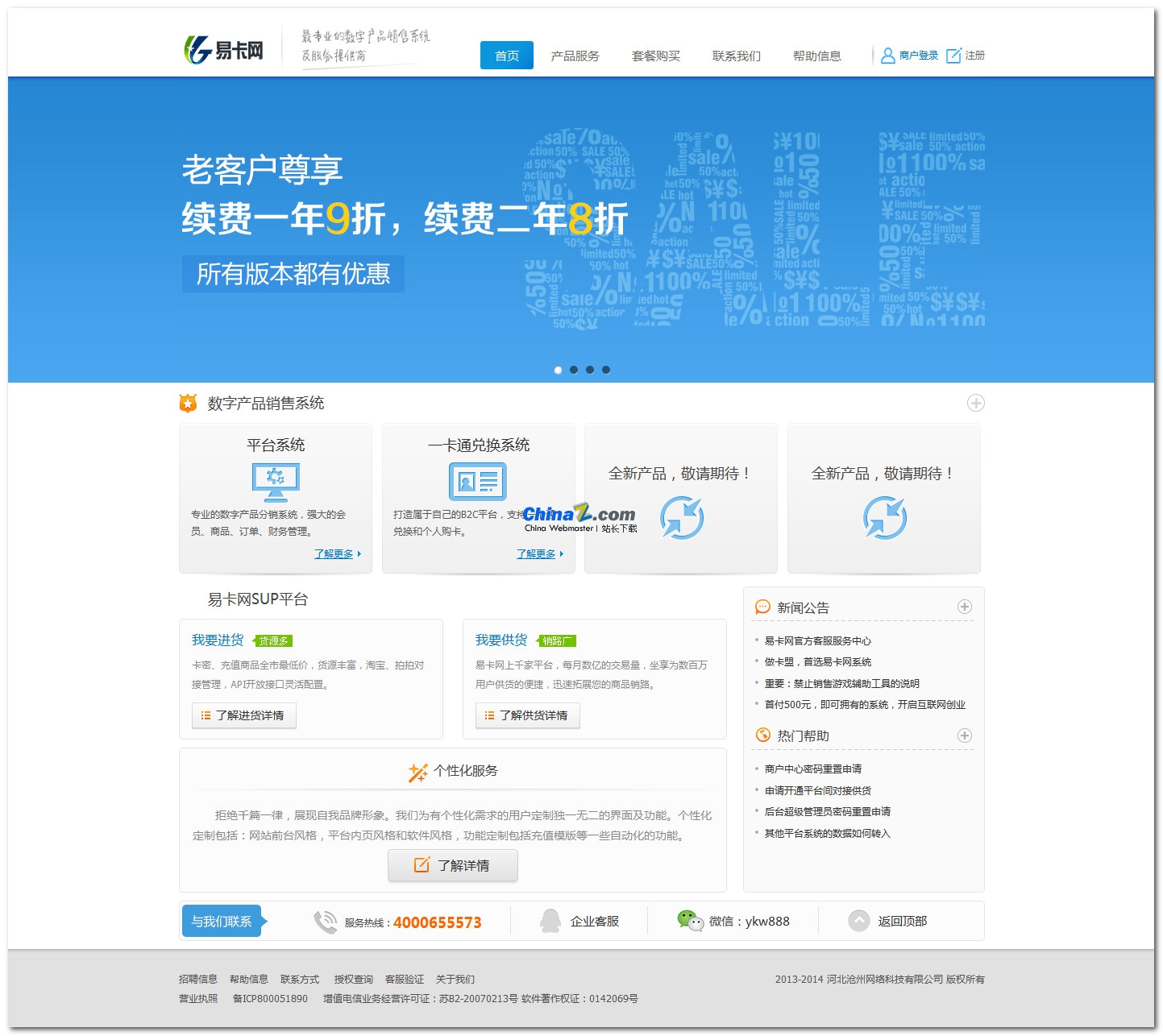The image size is (1163, 1036).
Task: Expand the 新闻公告 section plus icon
Action: coord(964,607)
